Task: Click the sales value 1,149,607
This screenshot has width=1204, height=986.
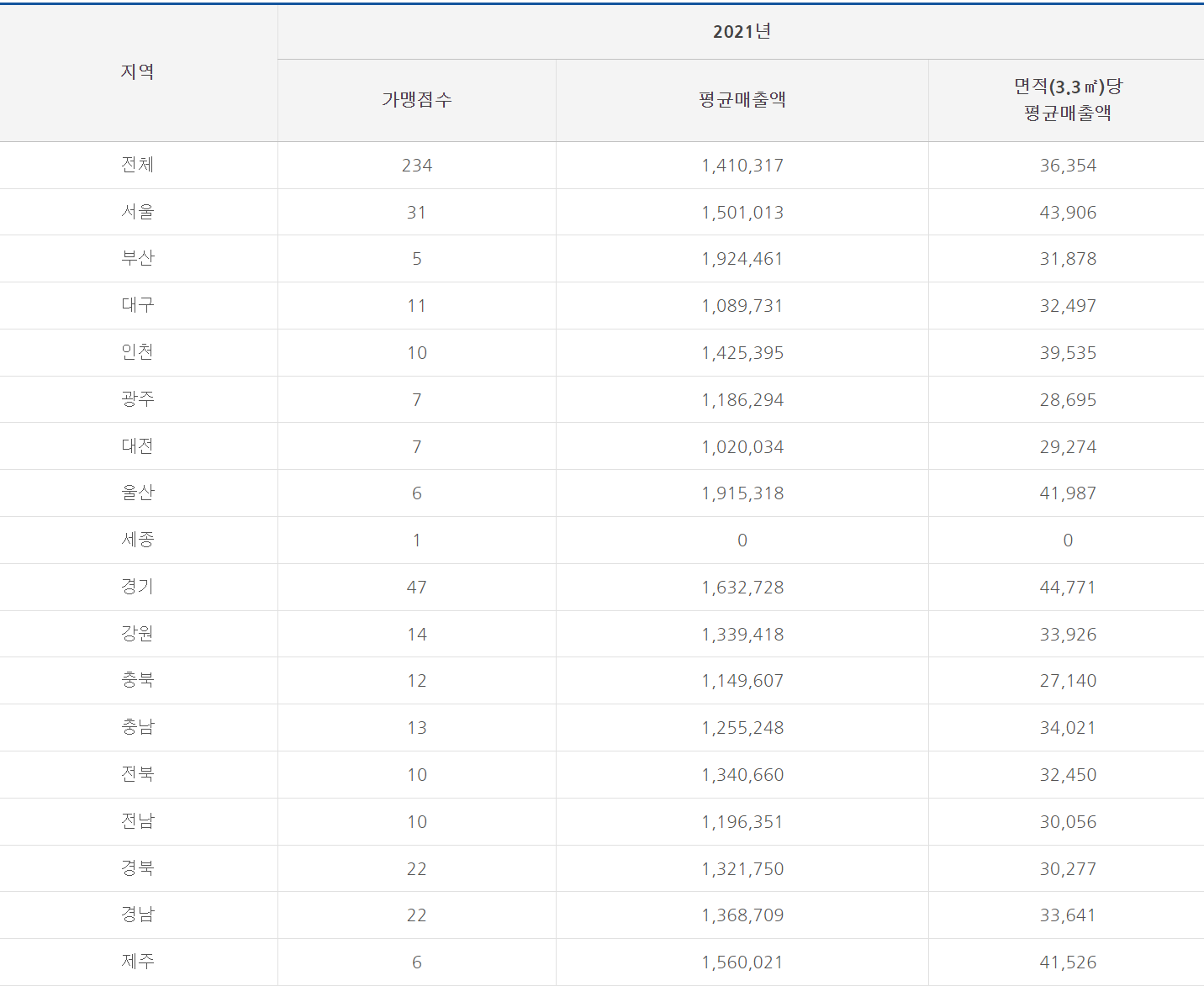Action: point(742,681)
